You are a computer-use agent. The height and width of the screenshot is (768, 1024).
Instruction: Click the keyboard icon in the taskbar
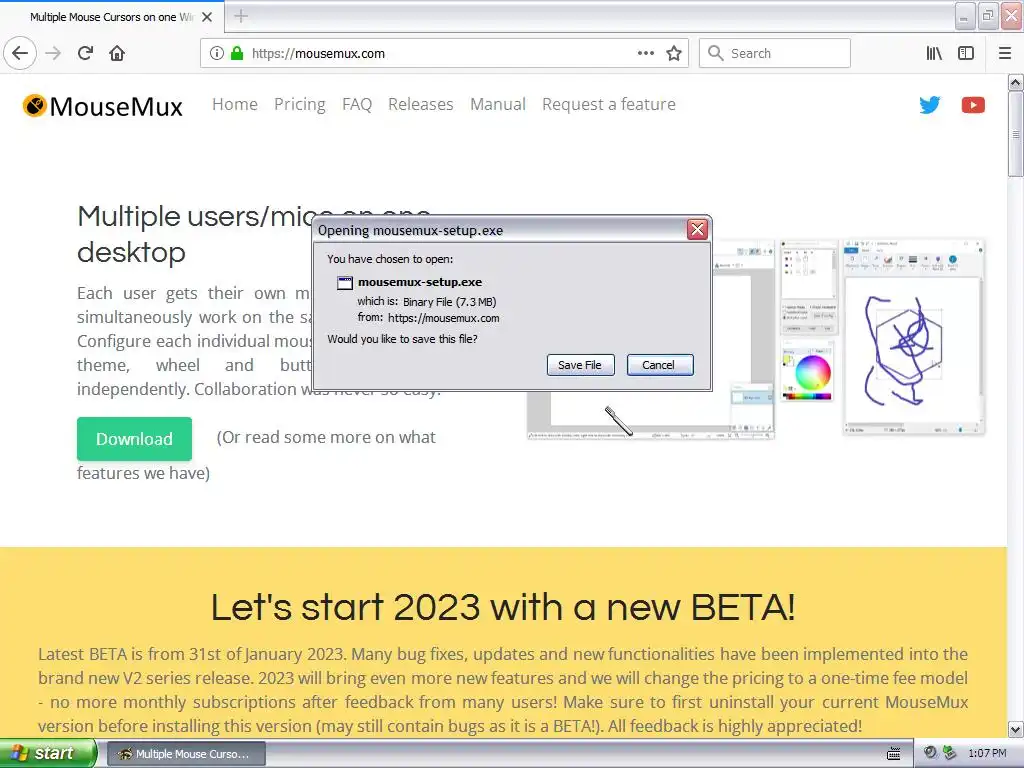click(x=893, y=753)
